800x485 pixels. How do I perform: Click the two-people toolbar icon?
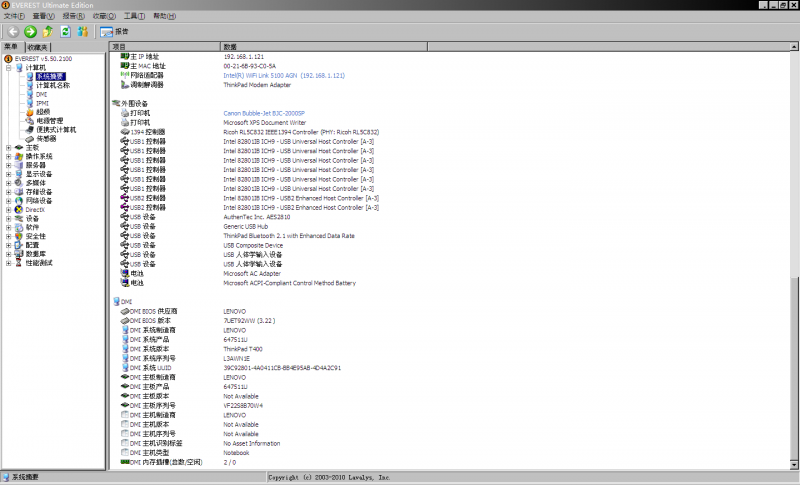(x=83, y=32)
